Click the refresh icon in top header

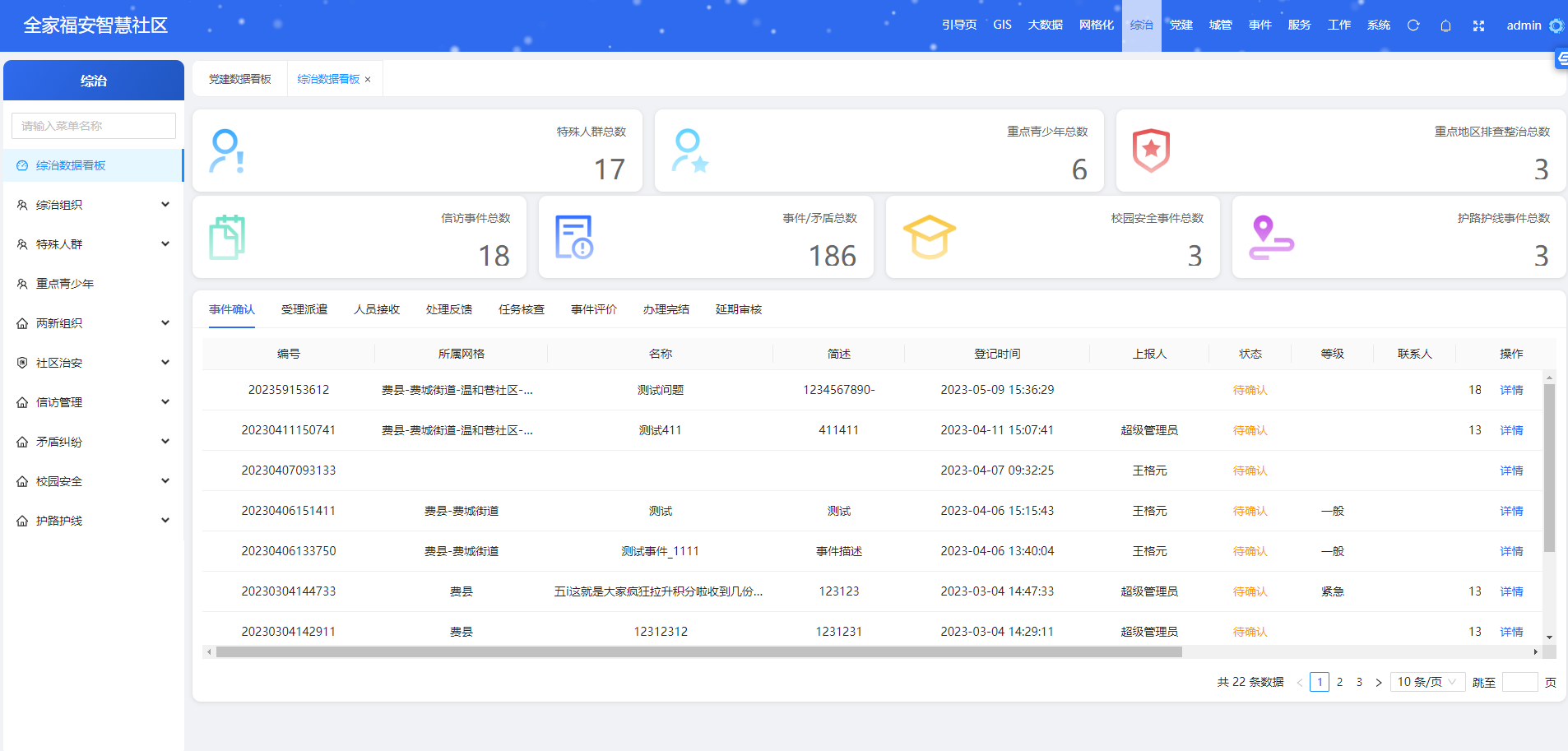tap(1413, 25)
